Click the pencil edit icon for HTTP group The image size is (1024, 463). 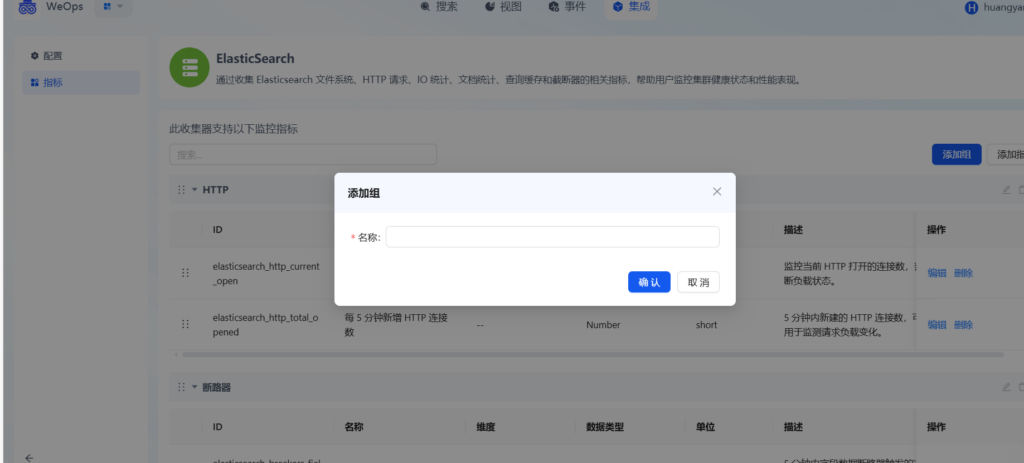1006,190
